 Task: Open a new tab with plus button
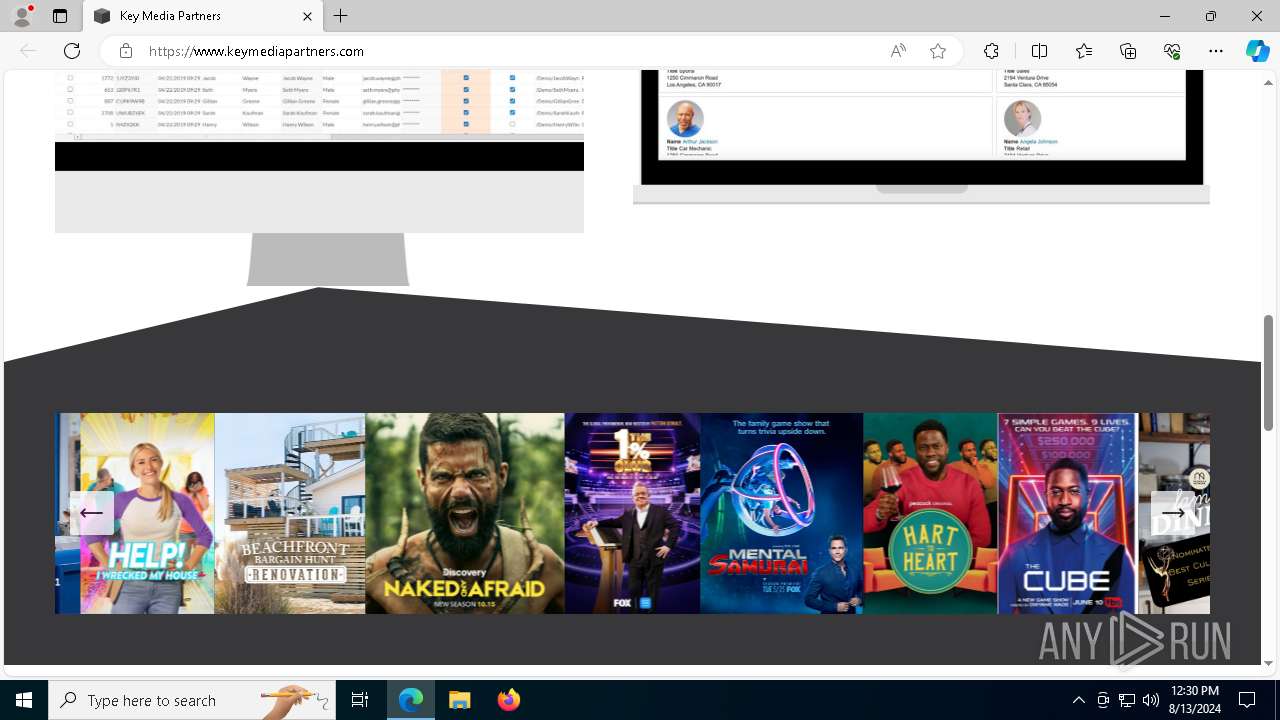(x=341, y=16)
